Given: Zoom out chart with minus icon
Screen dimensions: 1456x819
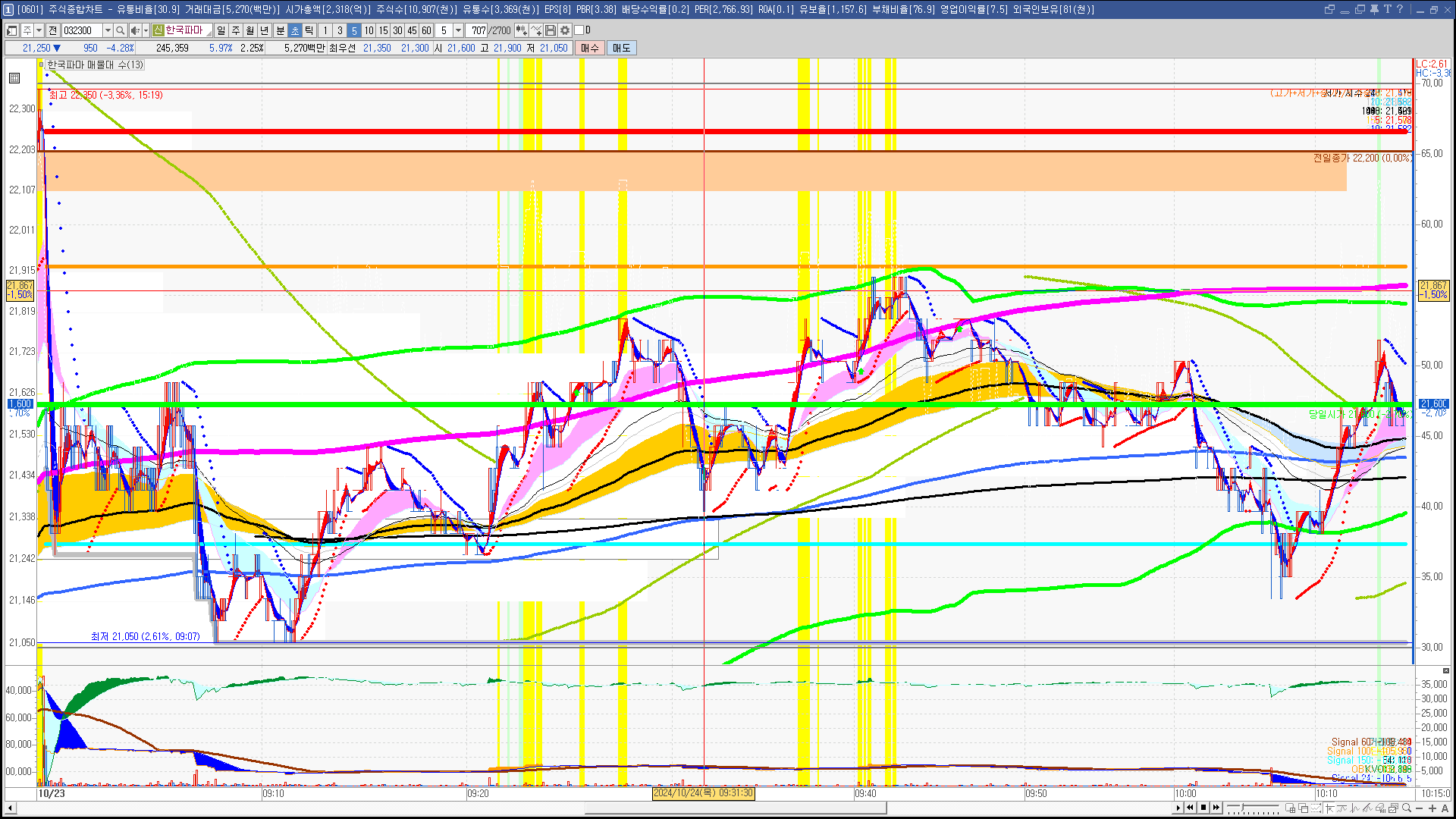Looking at the screenshot, I should coord(1420,808).
